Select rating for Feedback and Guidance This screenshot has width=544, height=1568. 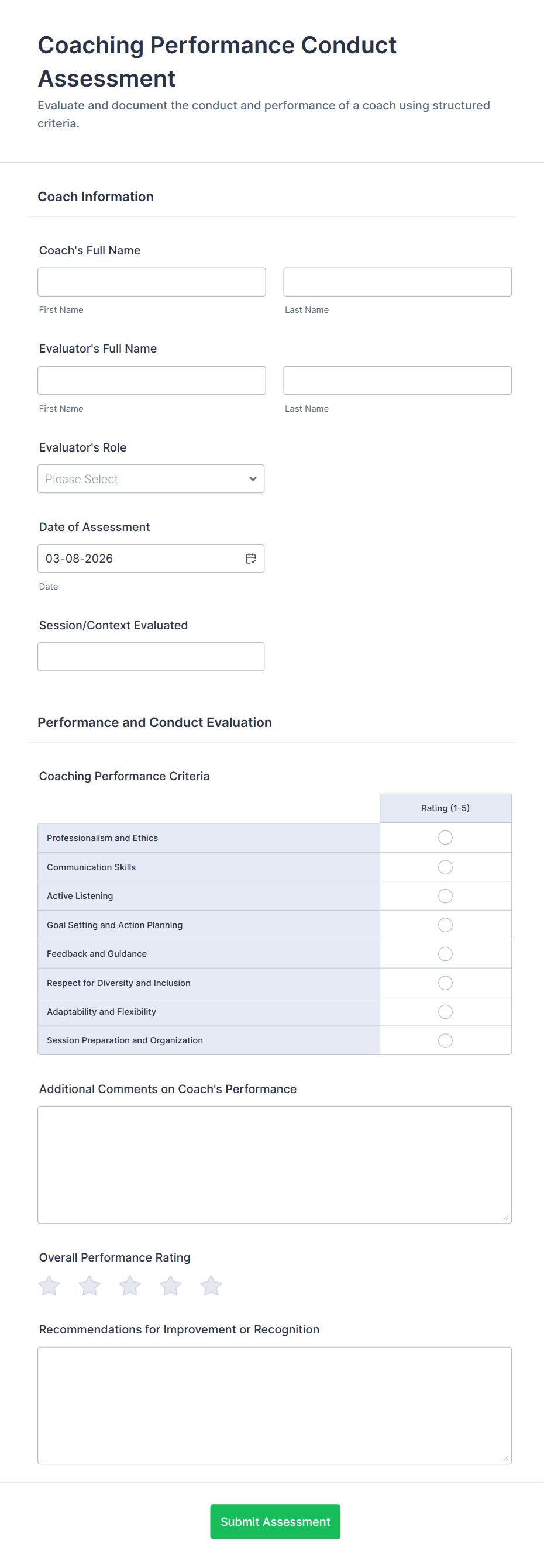pos(445,953)
